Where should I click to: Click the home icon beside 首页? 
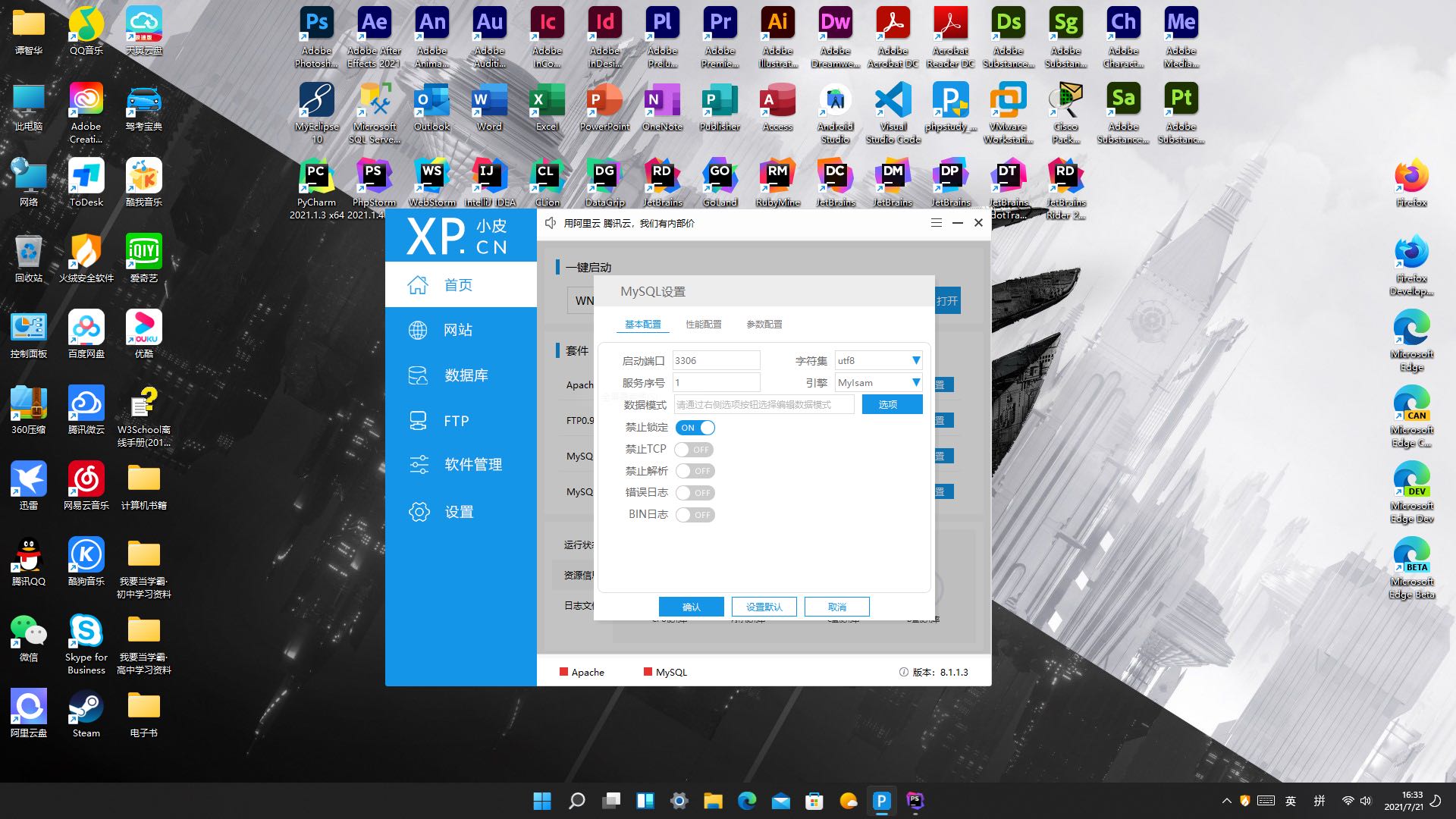418,285
